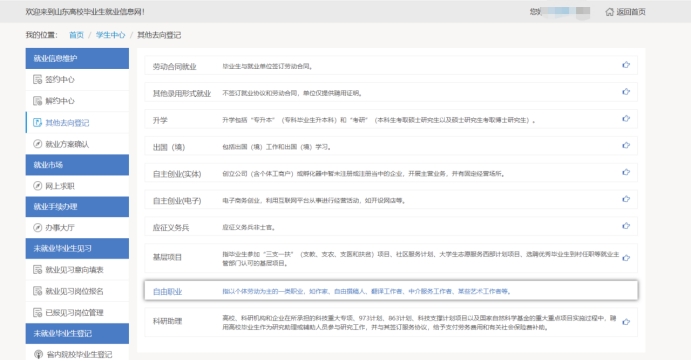Viewport: 691px width, 361px height.
Task: Open 学生中心 breadcrumb link
Action: (x=111, y=35)
